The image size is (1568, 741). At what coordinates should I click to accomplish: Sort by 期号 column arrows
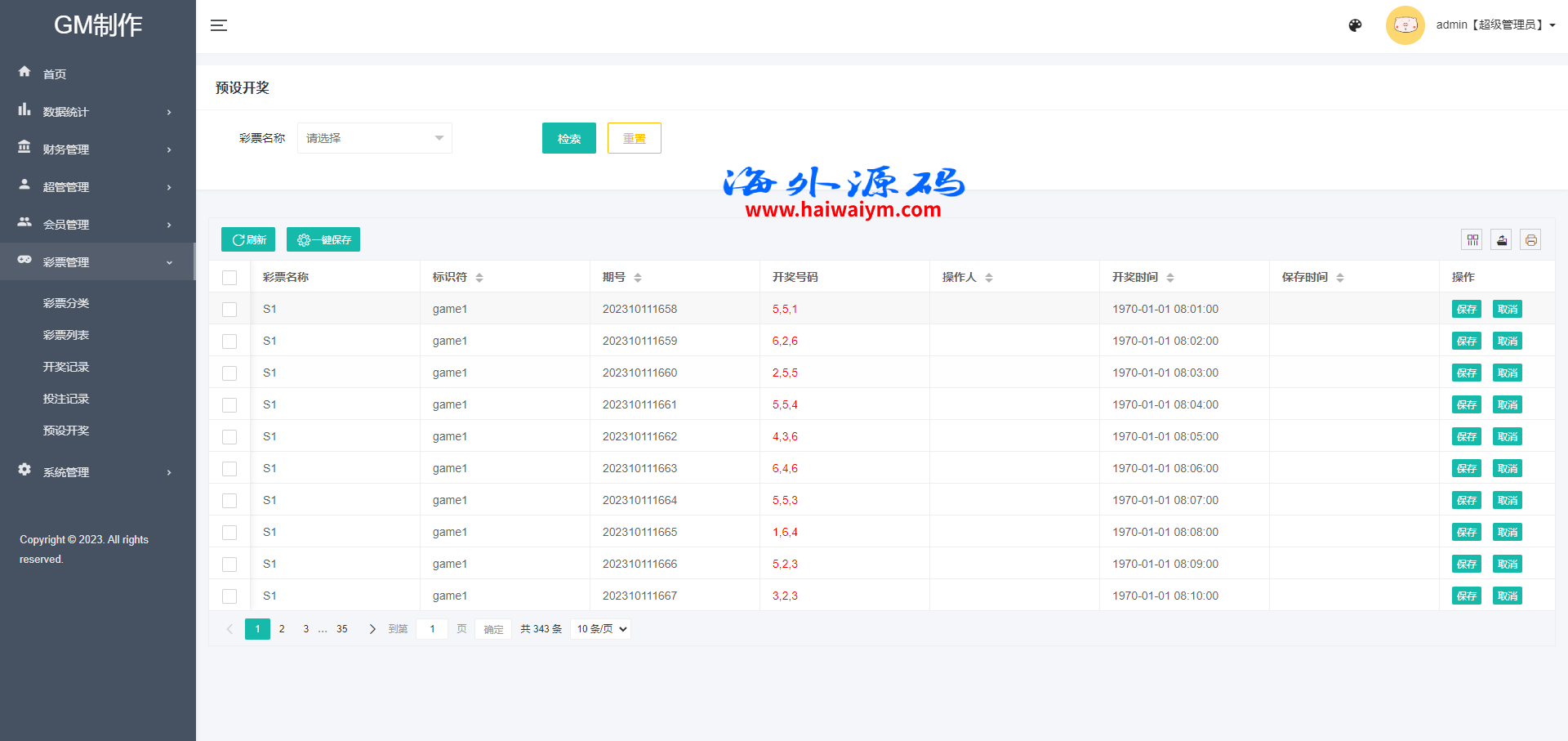click(638, 278)
